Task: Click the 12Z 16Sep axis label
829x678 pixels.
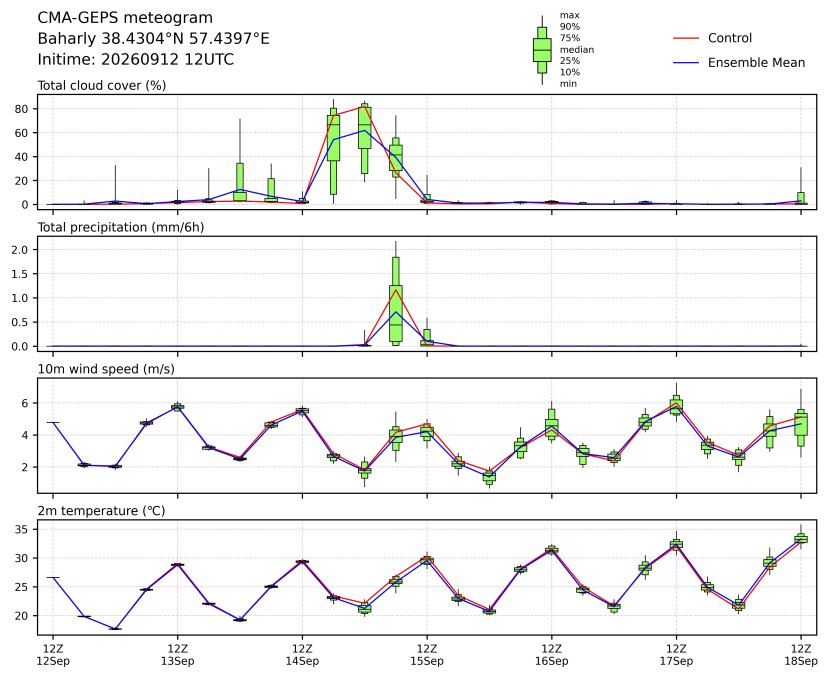Action: [x=551, y=655]
